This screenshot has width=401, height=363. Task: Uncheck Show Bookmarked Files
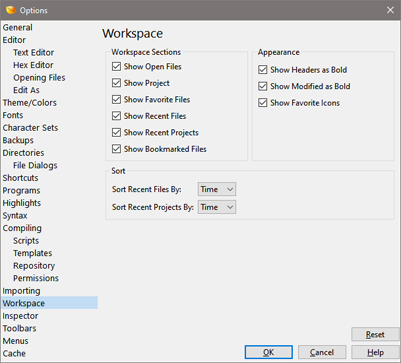tap(116, 149)
